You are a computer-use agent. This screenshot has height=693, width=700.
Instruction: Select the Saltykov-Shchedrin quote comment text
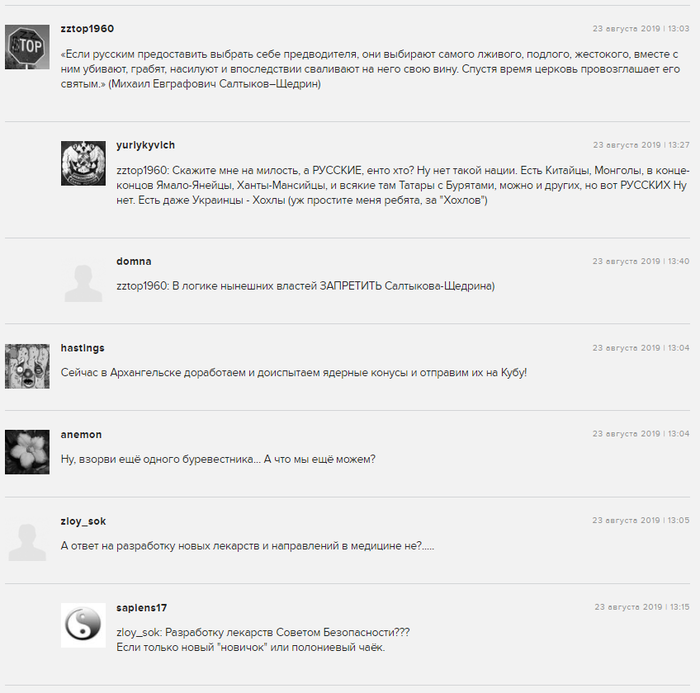[x=371, y=69]
